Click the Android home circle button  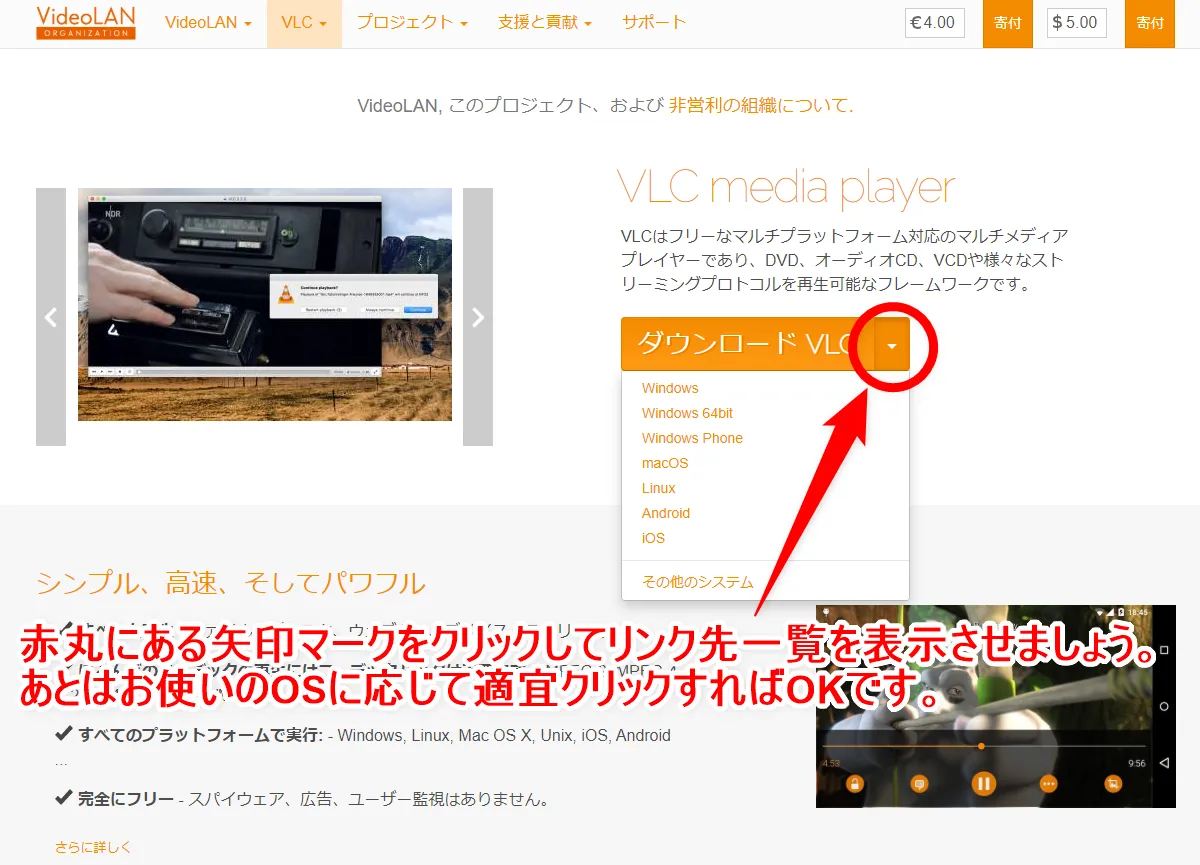coord(1164,706)
